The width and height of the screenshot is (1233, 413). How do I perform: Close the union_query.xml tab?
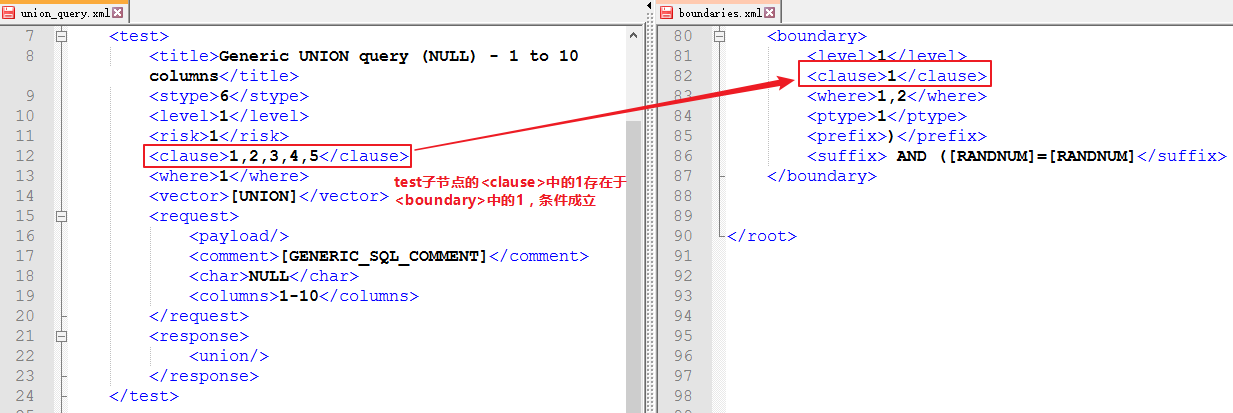[x=118, y=13]
